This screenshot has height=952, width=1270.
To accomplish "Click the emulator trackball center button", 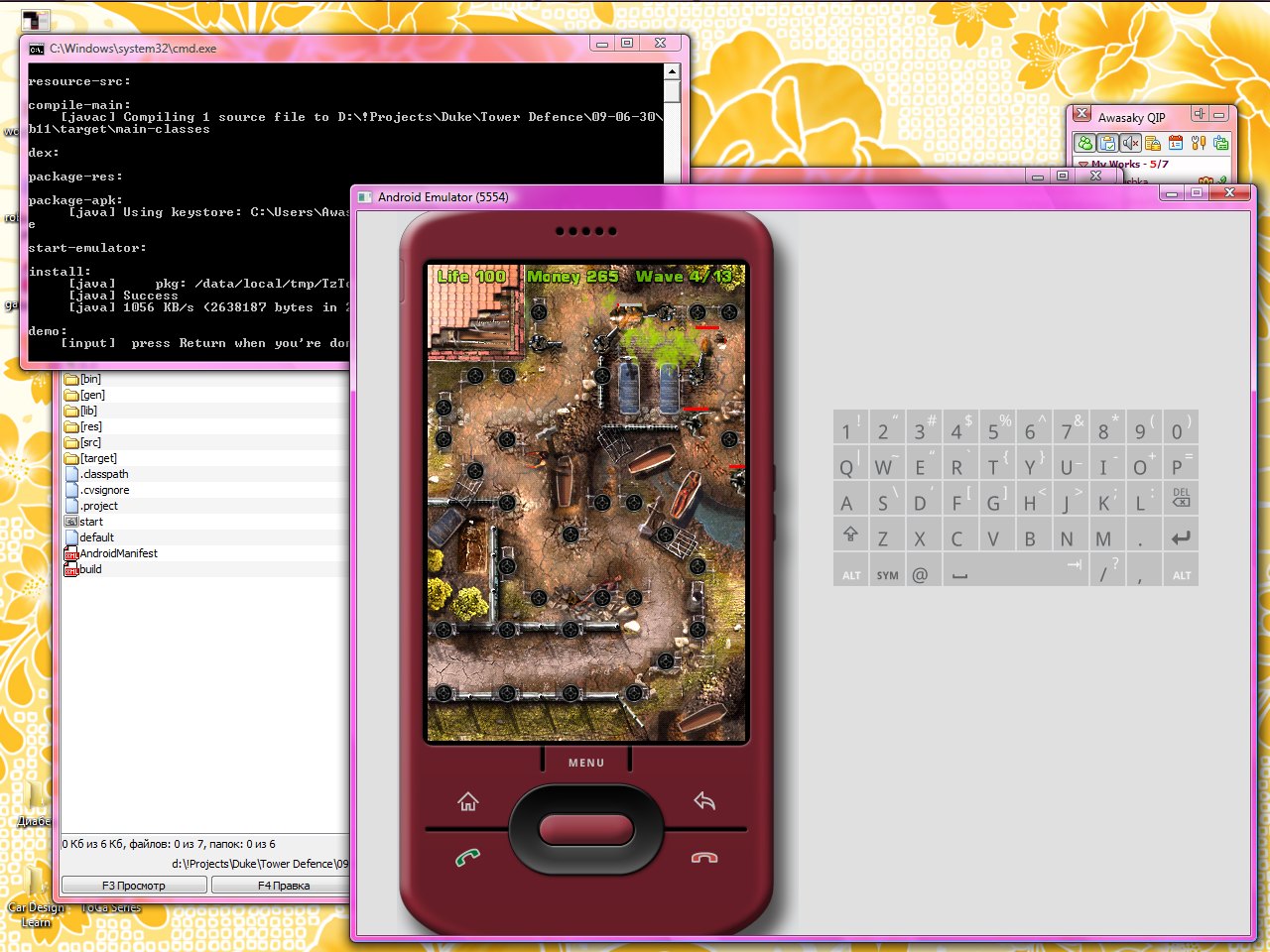I will point(585,830).
